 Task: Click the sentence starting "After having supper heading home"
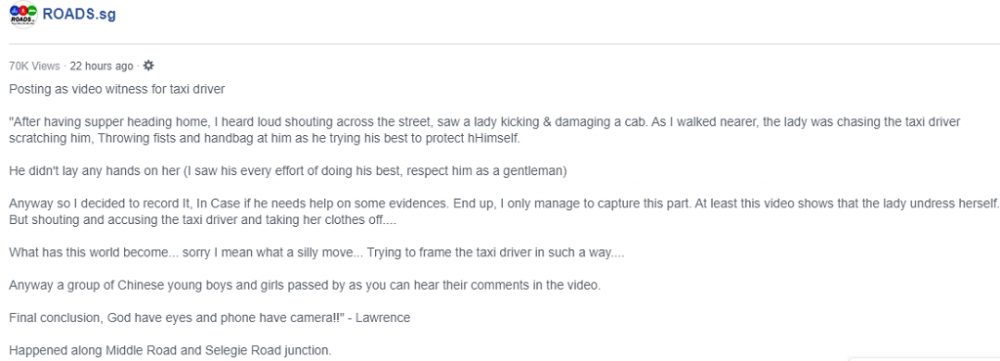point(485,122)
